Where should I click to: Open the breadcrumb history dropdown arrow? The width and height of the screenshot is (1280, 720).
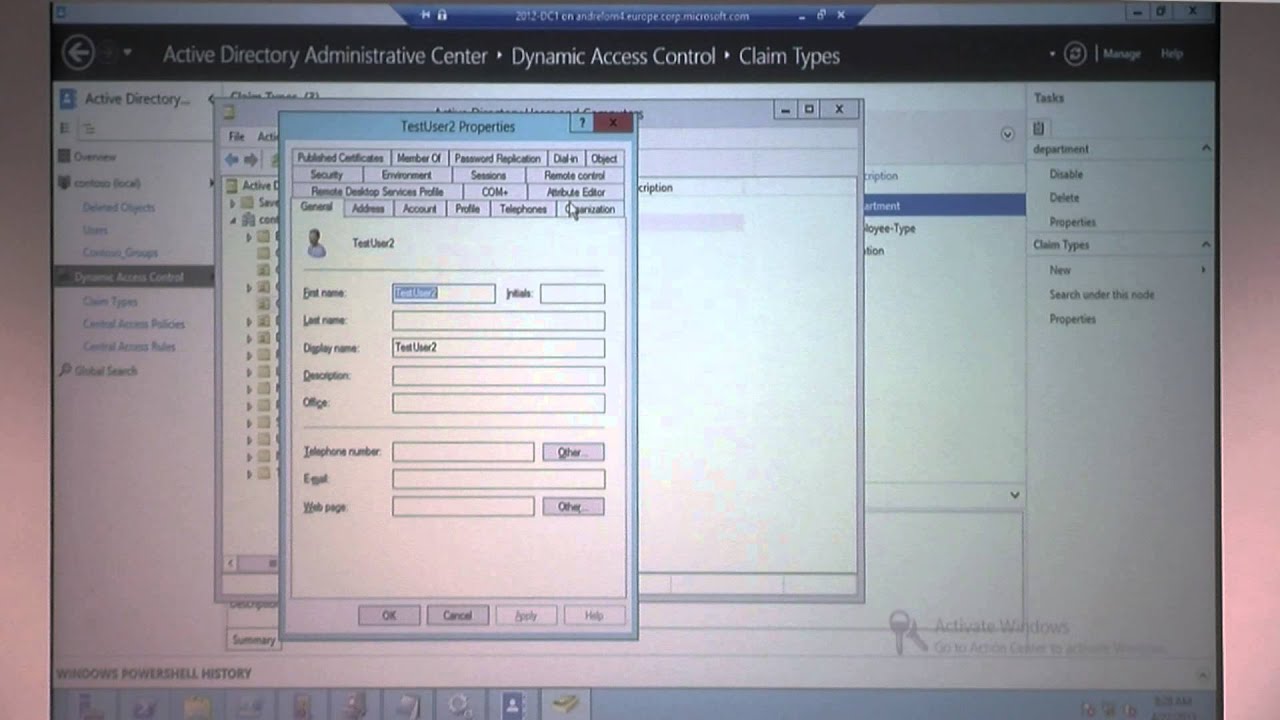[128, 53]
